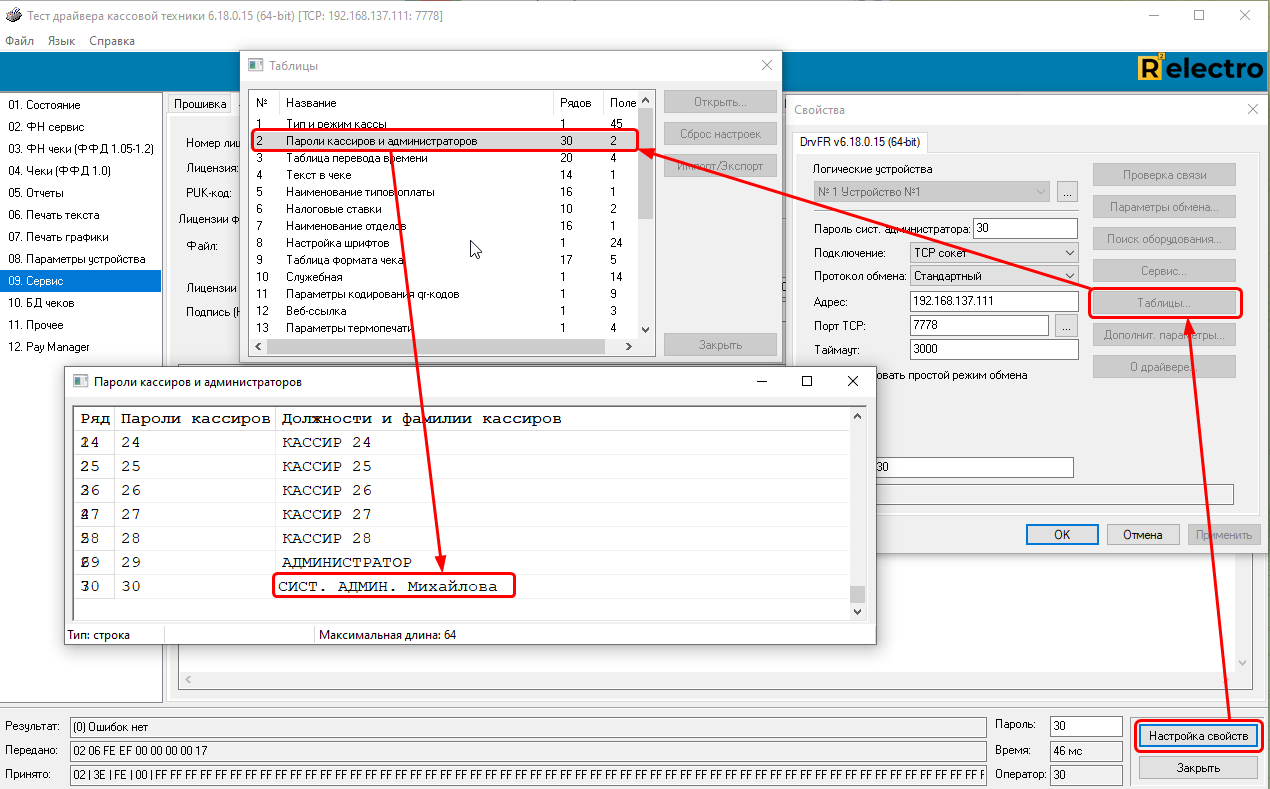Click the Таблицы... button in properties
The image size is (1270, 789).
pyautogui.click(x=1163, y=302)
